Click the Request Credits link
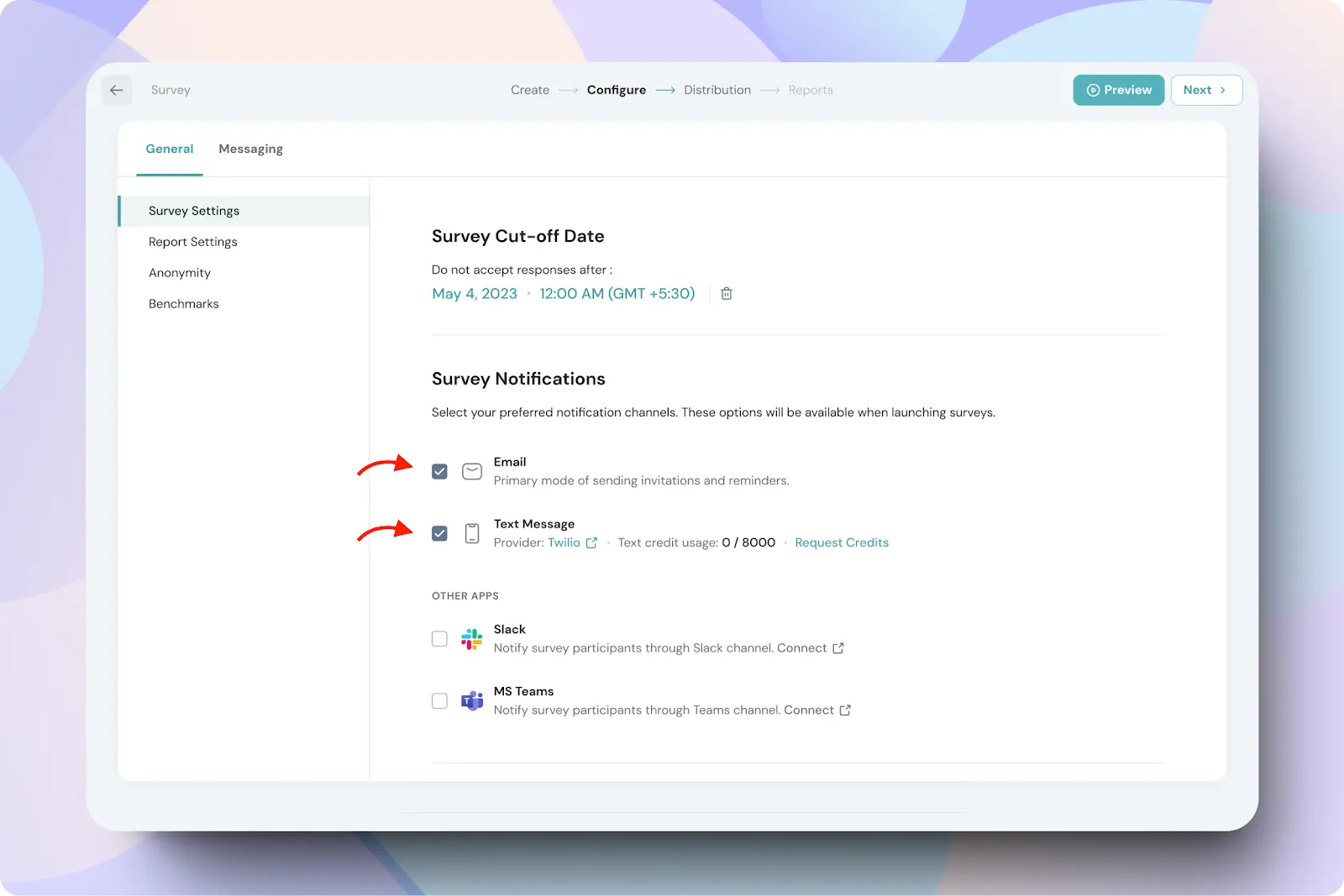1344x896 pixels. (x=841, y=542)
